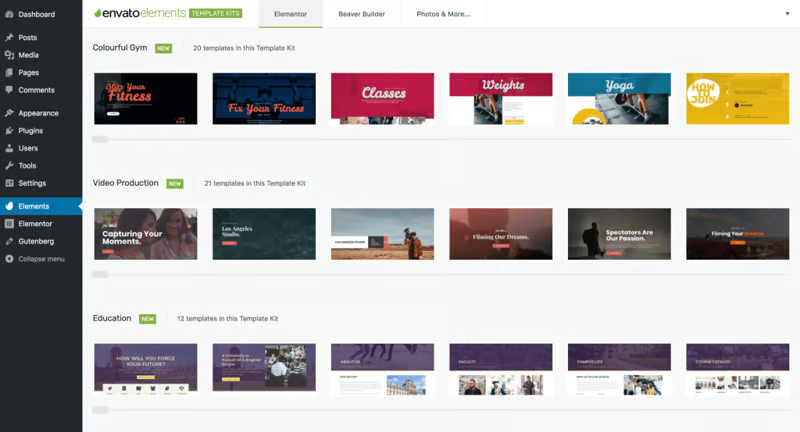Click the Pages icon in sidebar
800x432 pixels.
(x=9, y=73)
